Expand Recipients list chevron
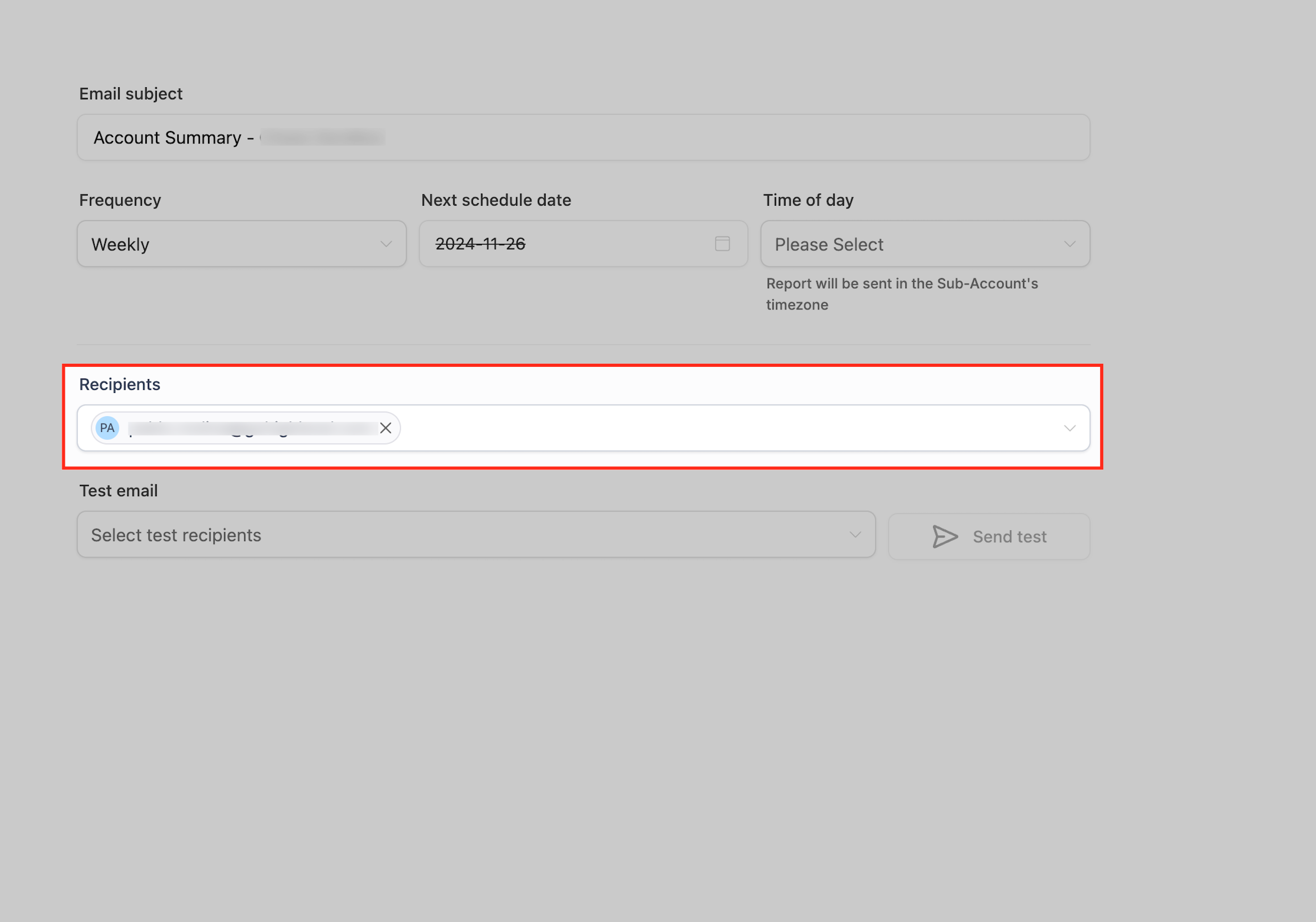 coord(1070,428)
